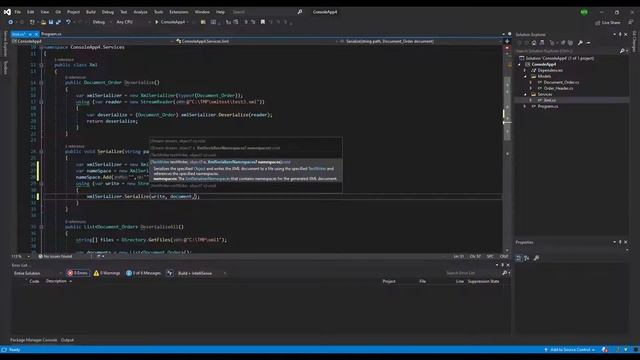Collapse the ConsoleApp4 project node
Image resolution: width=640 pixels, height=360 pixels.
(x=520, y=64)
